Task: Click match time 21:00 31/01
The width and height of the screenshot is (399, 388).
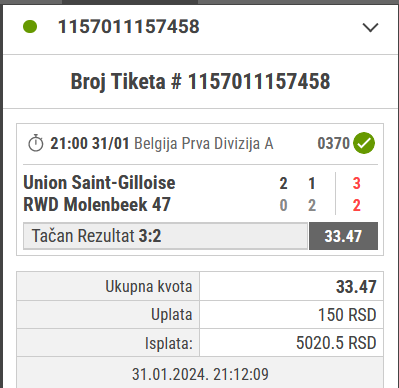Action: 90,144
